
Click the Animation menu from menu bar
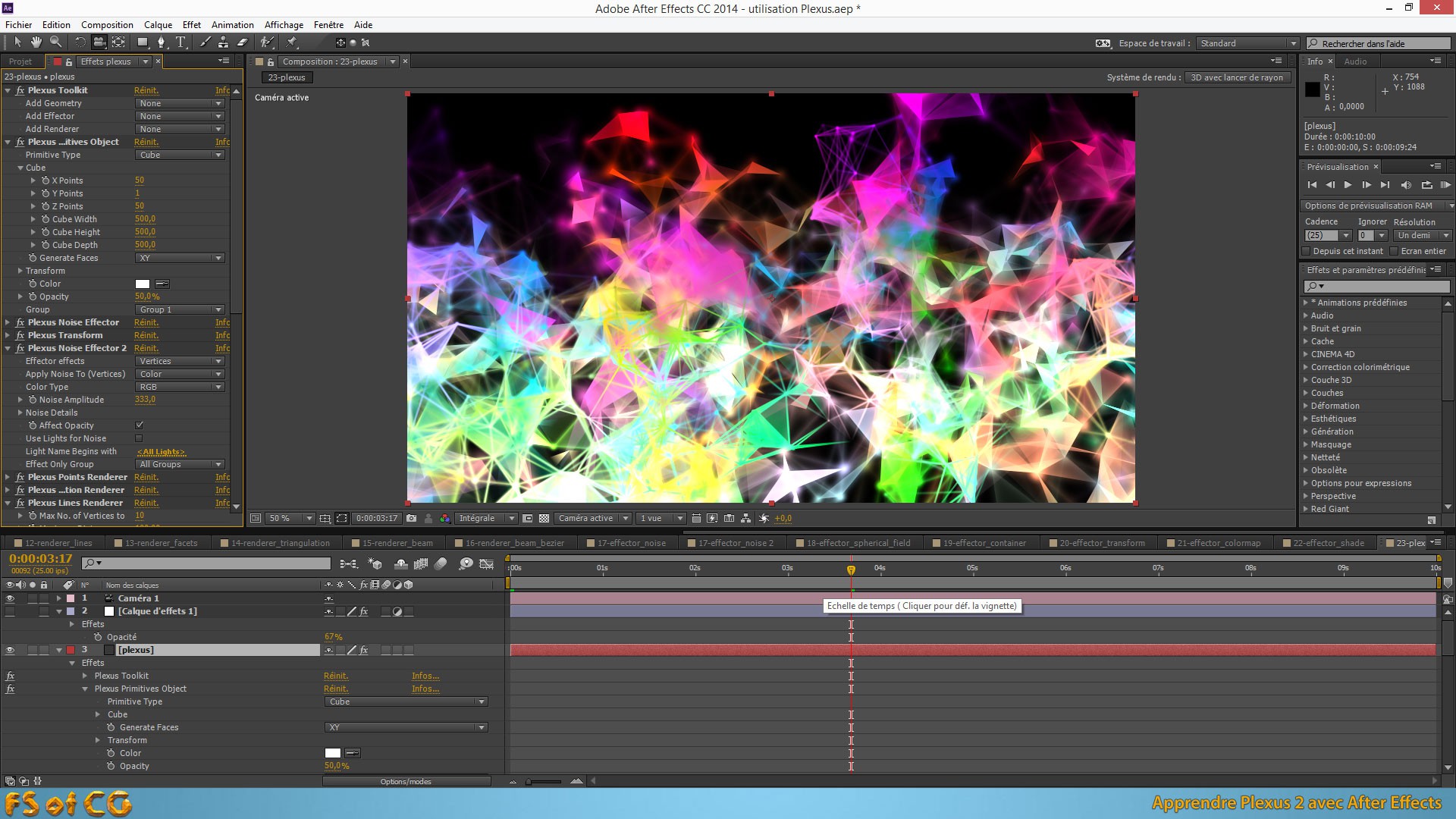point(231,24)
